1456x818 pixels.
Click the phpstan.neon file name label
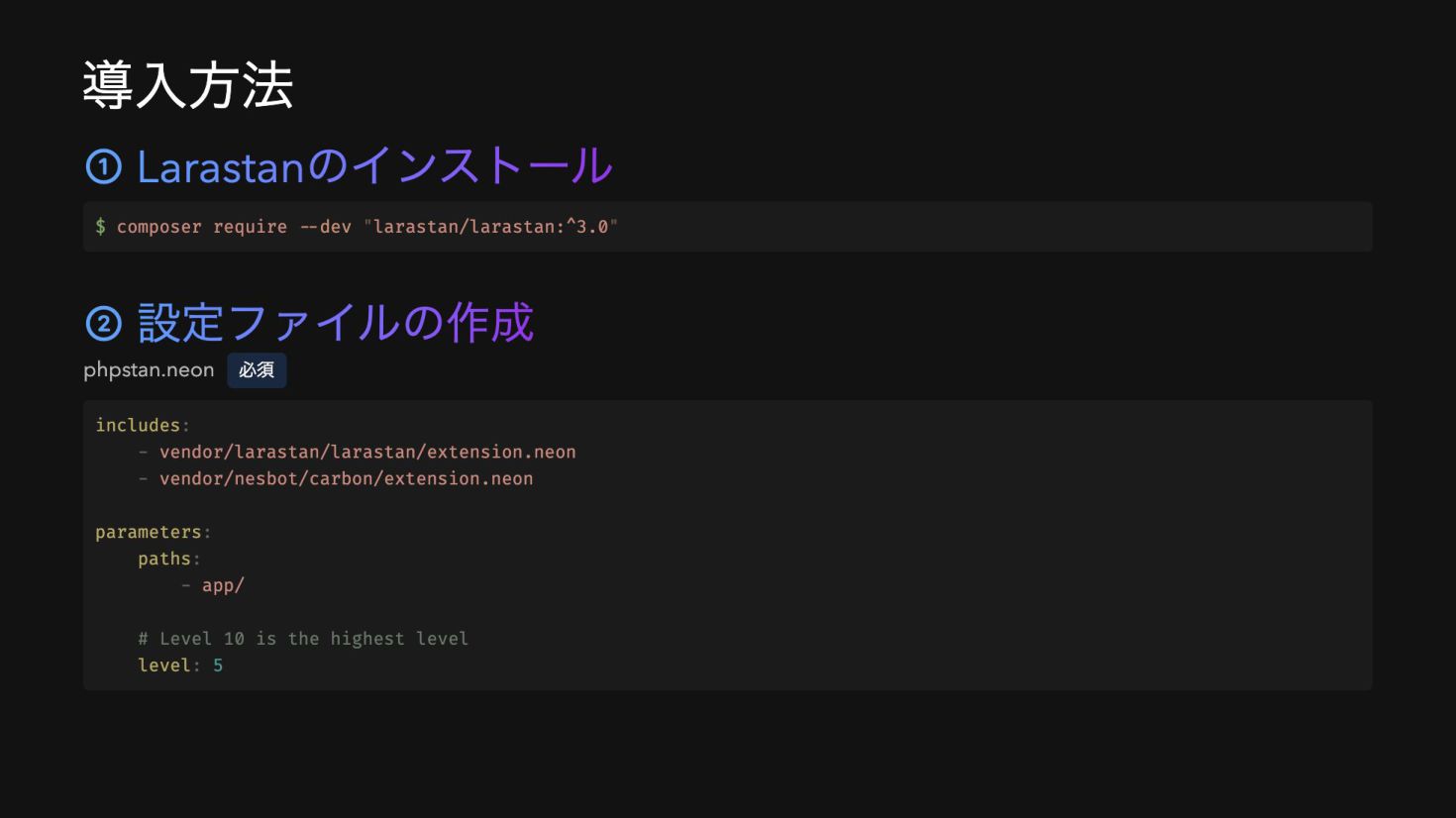[x=149, y=370]
